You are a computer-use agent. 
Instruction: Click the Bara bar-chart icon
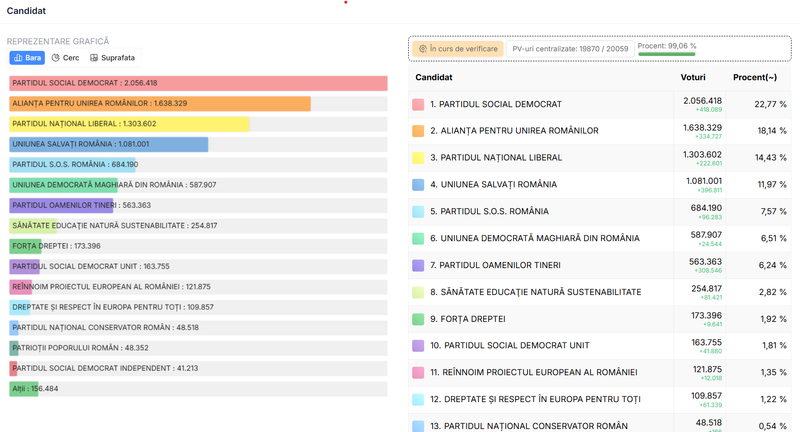pyautogui.click(x=18, y=58)
